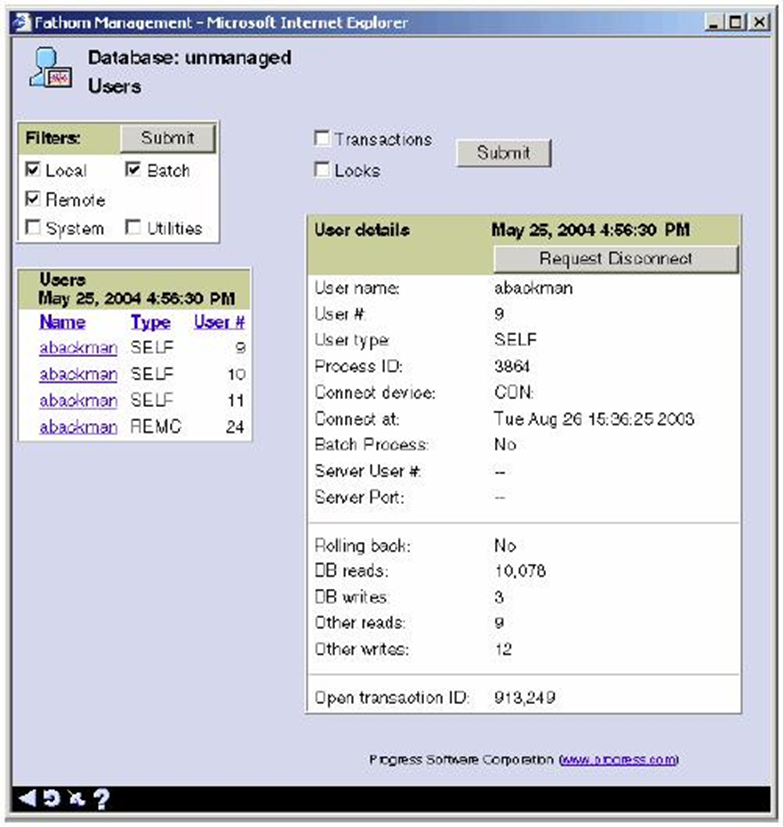The image size is (783, 827).
Task: Uncheck the Local filter checkbox
Action: point(33,170)
